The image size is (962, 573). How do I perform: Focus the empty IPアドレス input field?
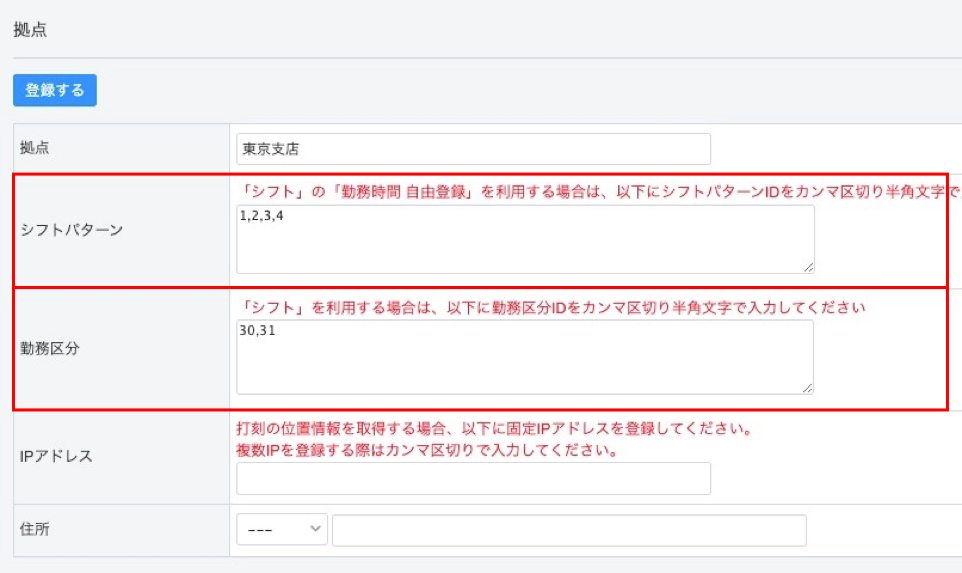tap(473, 478)
